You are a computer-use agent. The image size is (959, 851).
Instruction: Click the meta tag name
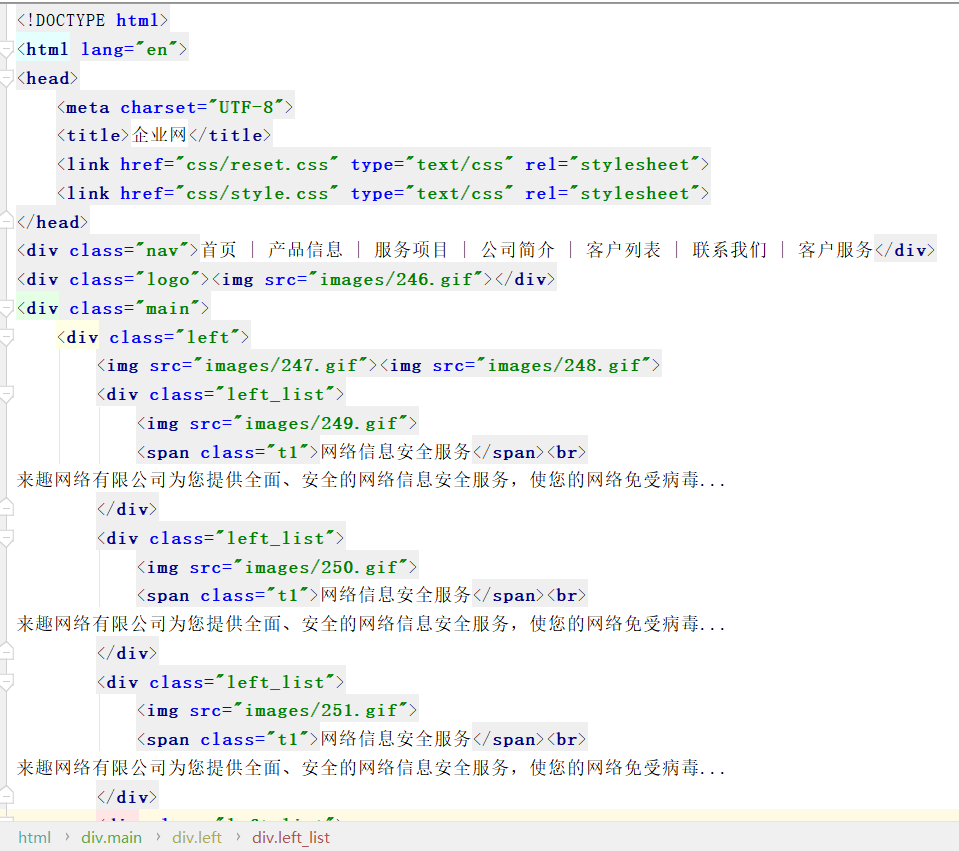[x=87, y=108]
